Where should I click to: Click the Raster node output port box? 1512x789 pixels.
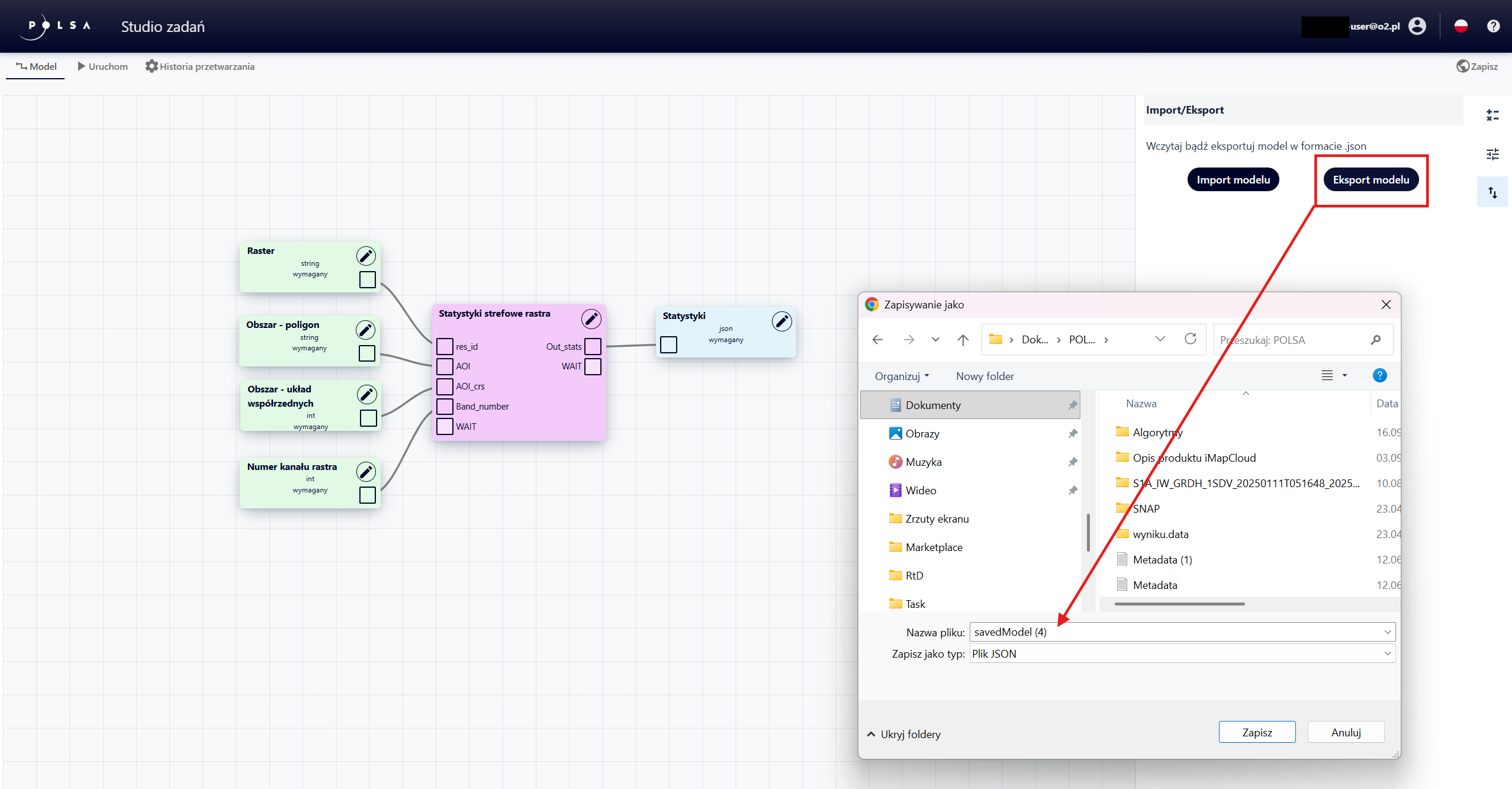pos(367,279)
